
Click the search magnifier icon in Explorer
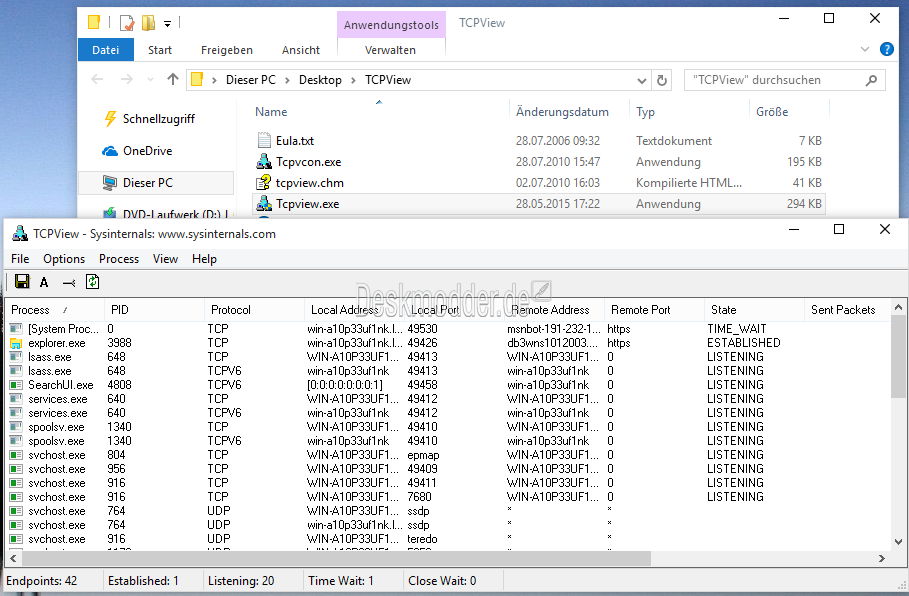[871, 80]
